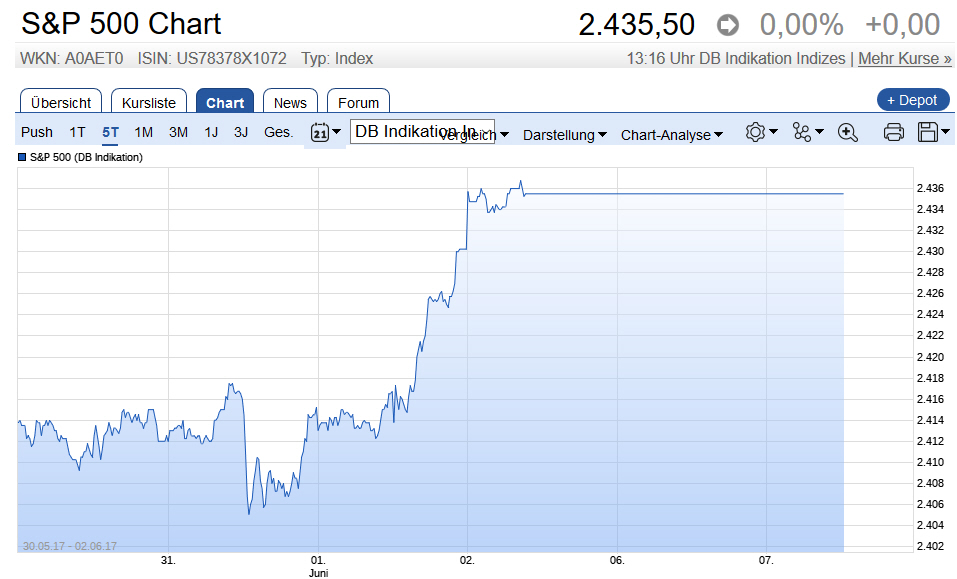Switch chart range to 1M
Viewport: 957px width, 579px height.
coord(144,132)
